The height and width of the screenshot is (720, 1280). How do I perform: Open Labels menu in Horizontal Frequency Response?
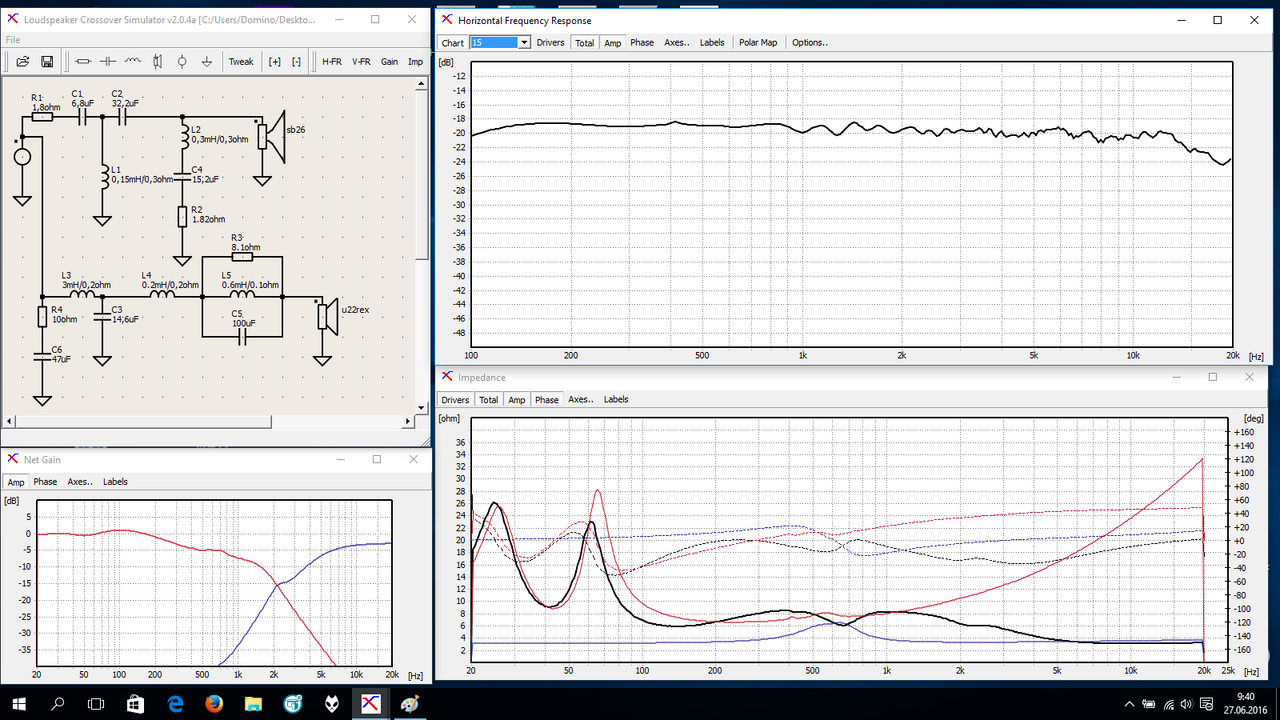pyautogui.click(x=712, y=43)
